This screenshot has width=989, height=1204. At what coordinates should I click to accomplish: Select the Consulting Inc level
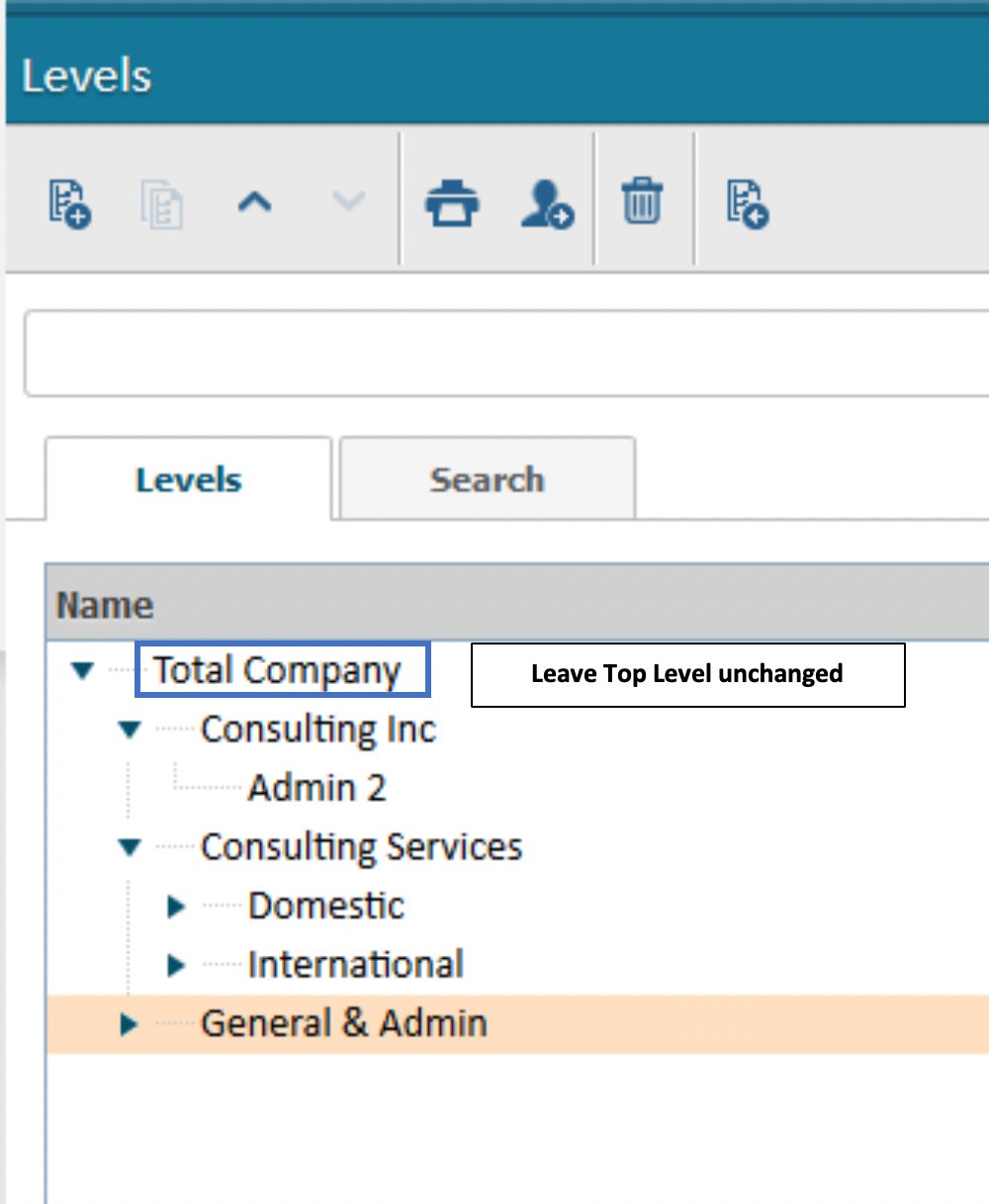(318, 730)
